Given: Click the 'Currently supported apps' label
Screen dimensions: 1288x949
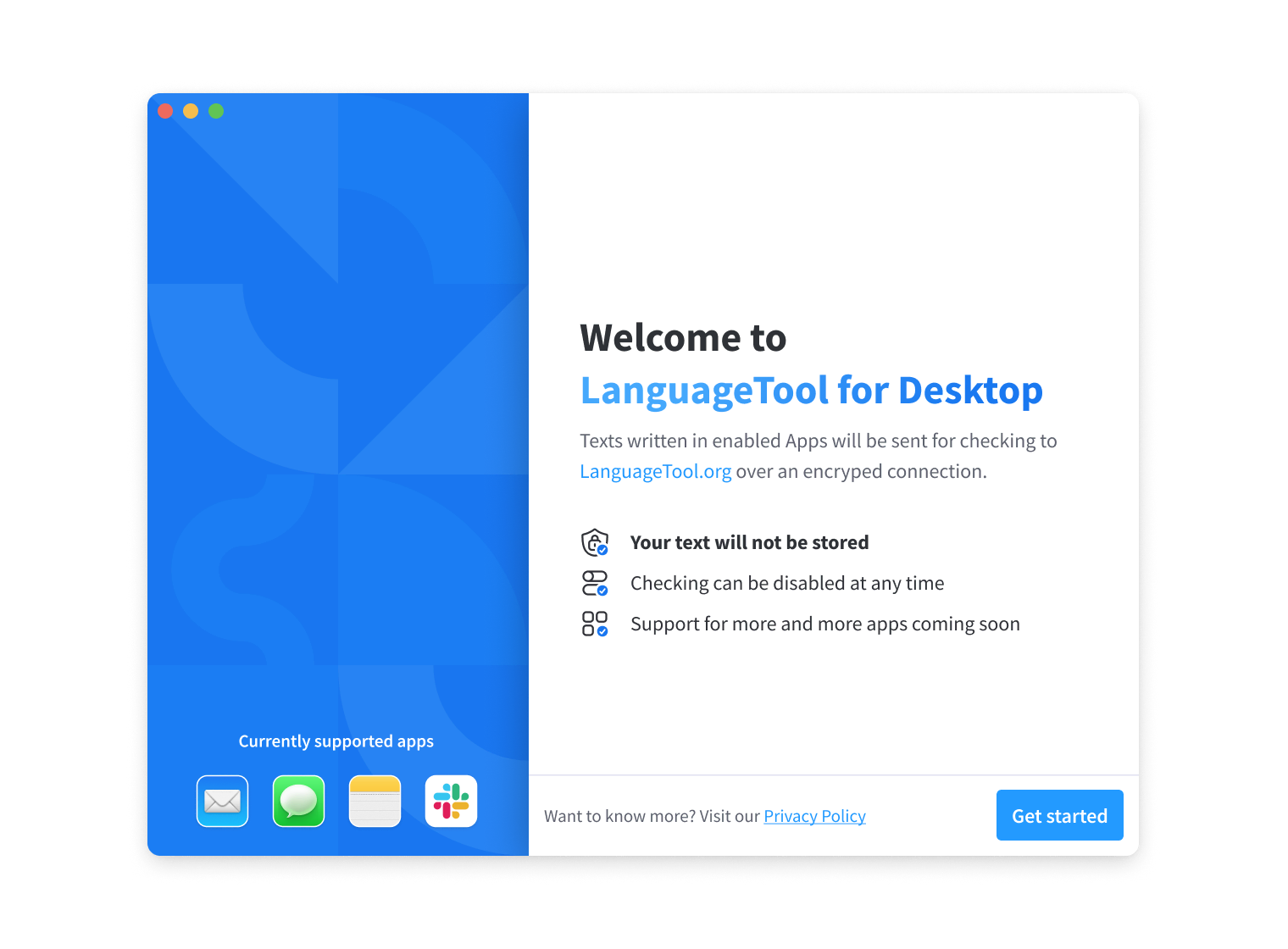Looking at the screenshot, I should point(336,741).
